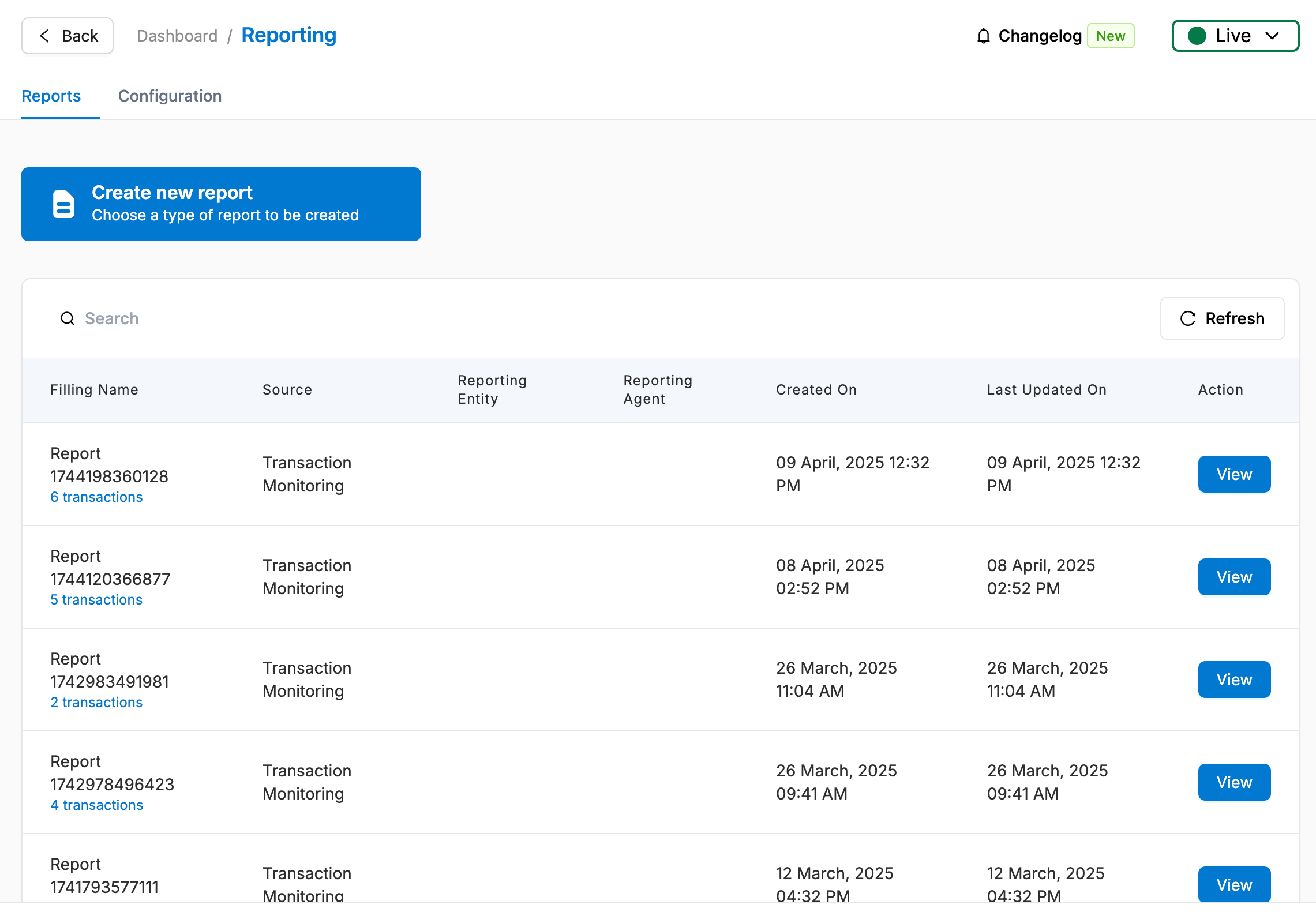
Task: Click the document icon on Create new report
Action: coord(63,204)
